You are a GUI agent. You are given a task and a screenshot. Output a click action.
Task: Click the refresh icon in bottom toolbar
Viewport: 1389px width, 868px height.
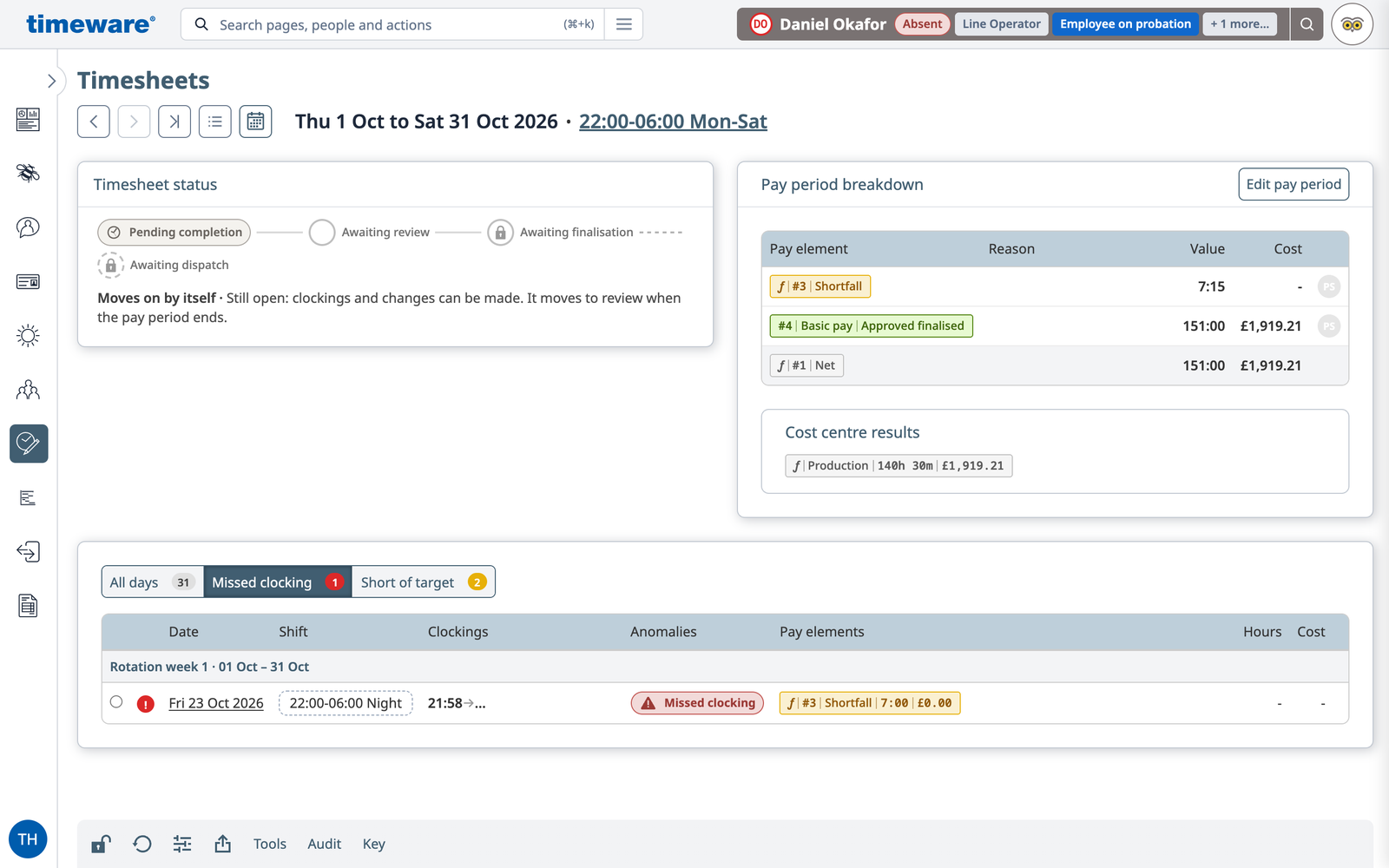click(142, 844)
